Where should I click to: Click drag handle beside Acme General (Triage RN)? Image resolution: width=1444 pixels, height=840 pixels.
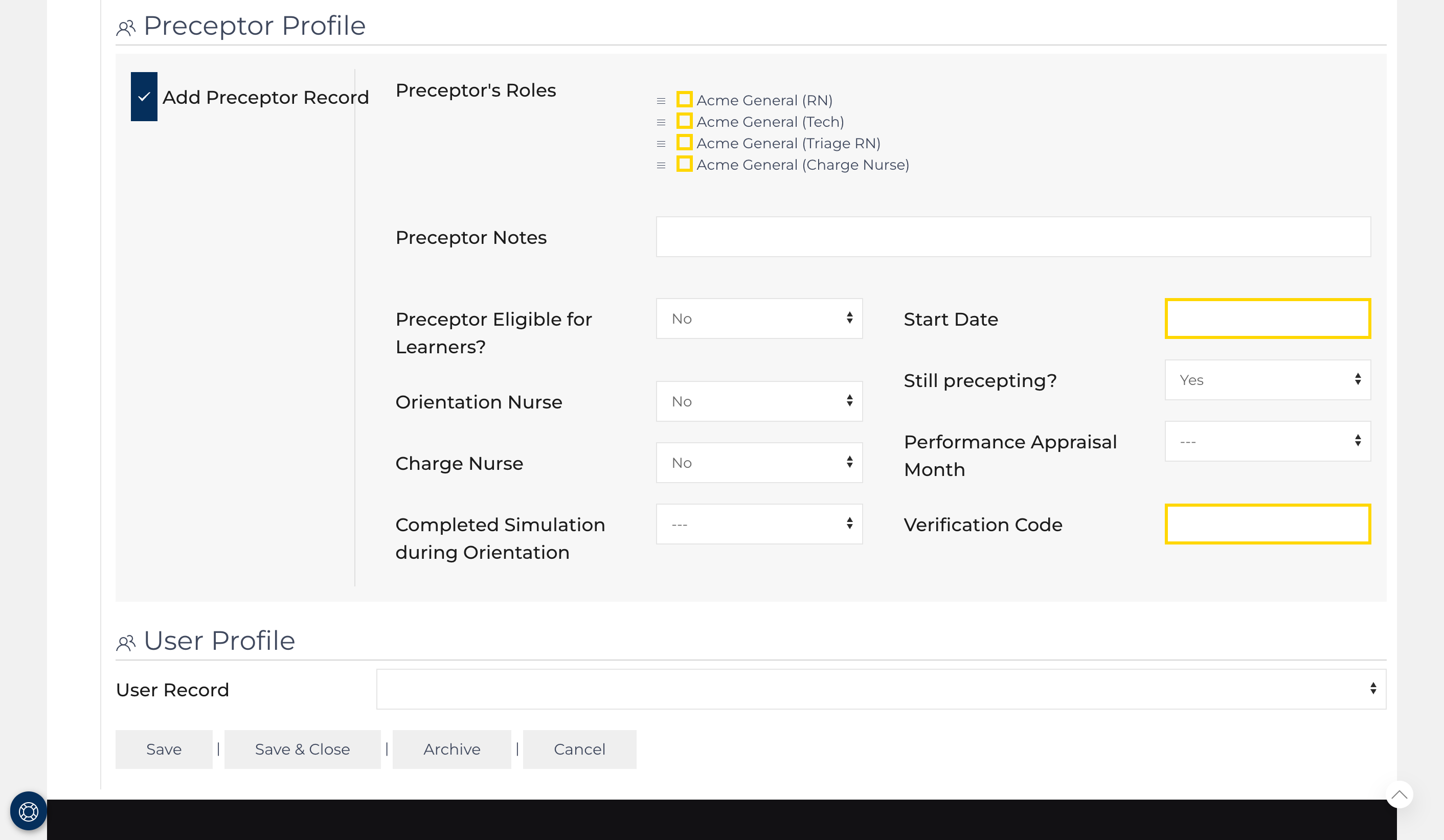point(661,144)
